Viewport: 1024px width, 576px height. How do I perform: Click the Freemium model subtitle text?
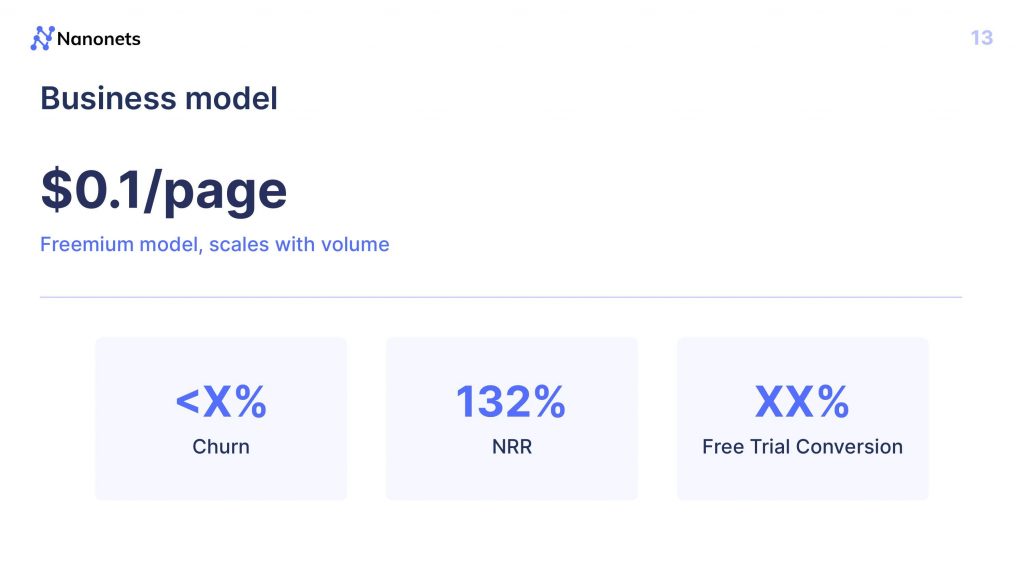pos(215,244)
